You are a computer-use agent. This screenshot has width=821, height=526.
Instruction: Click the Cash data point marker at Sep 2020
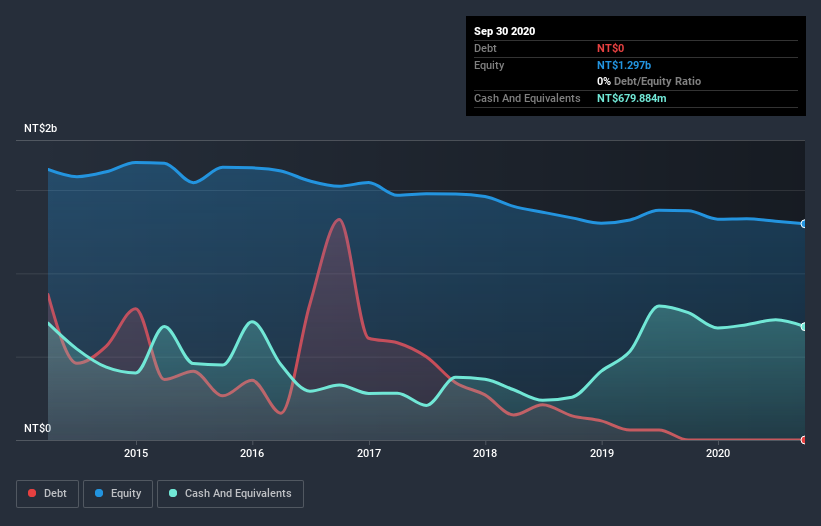[804, 327]
